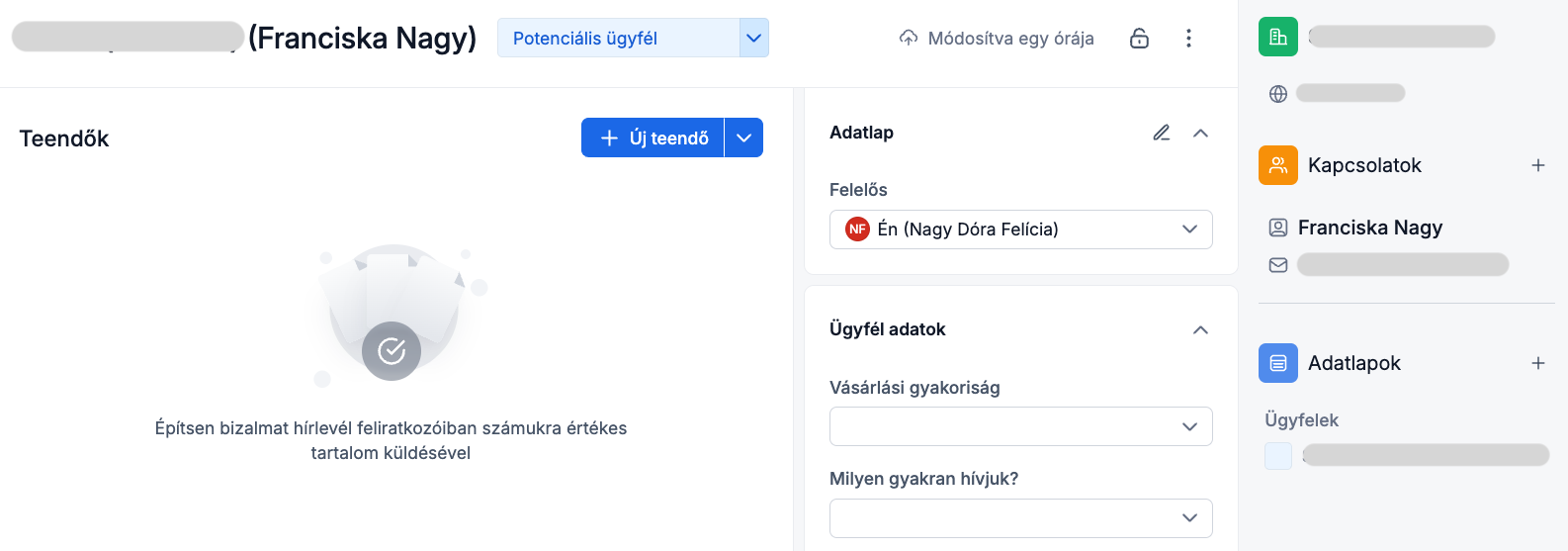The image size is (1568, 551).
Task: Click the globe website icon
Action: click(1277, 94)
